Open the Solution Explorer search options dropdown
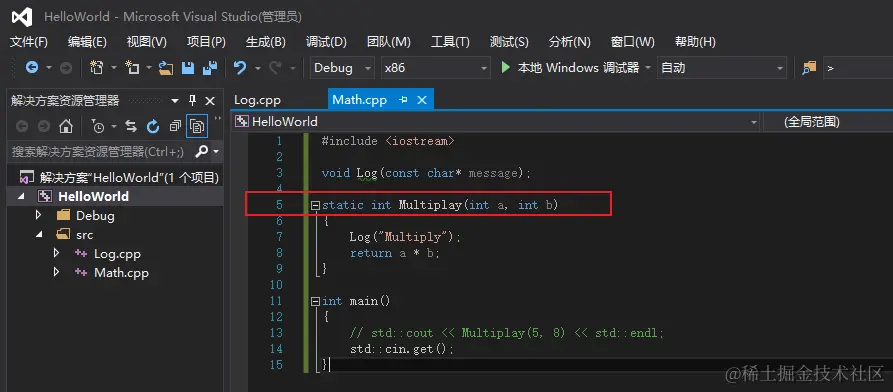The height and width of the screenshot is (392, 893). tap(215, 152)
